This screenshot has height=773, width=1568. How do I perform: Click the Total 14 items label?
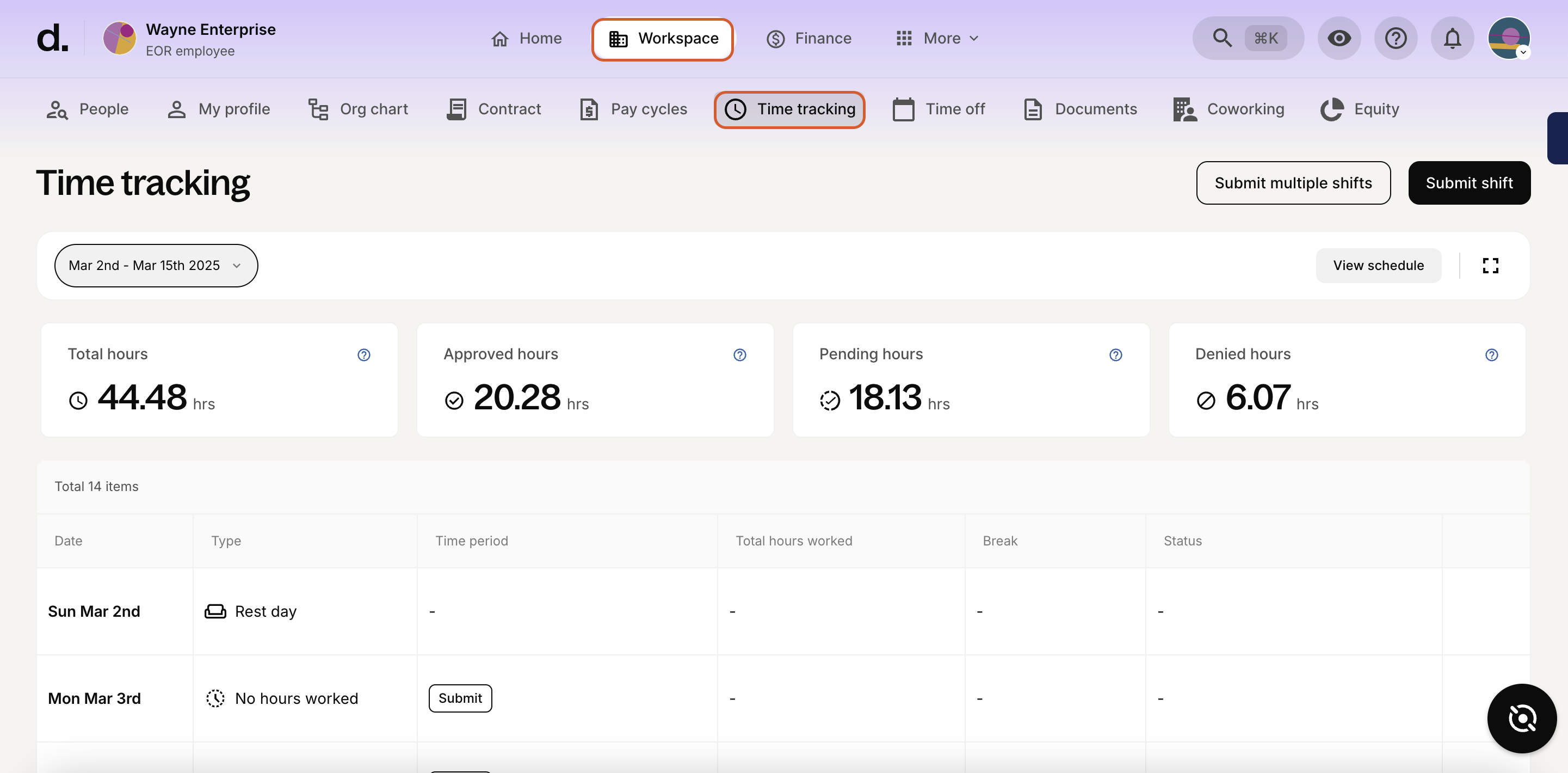click(x=97, y=486)
